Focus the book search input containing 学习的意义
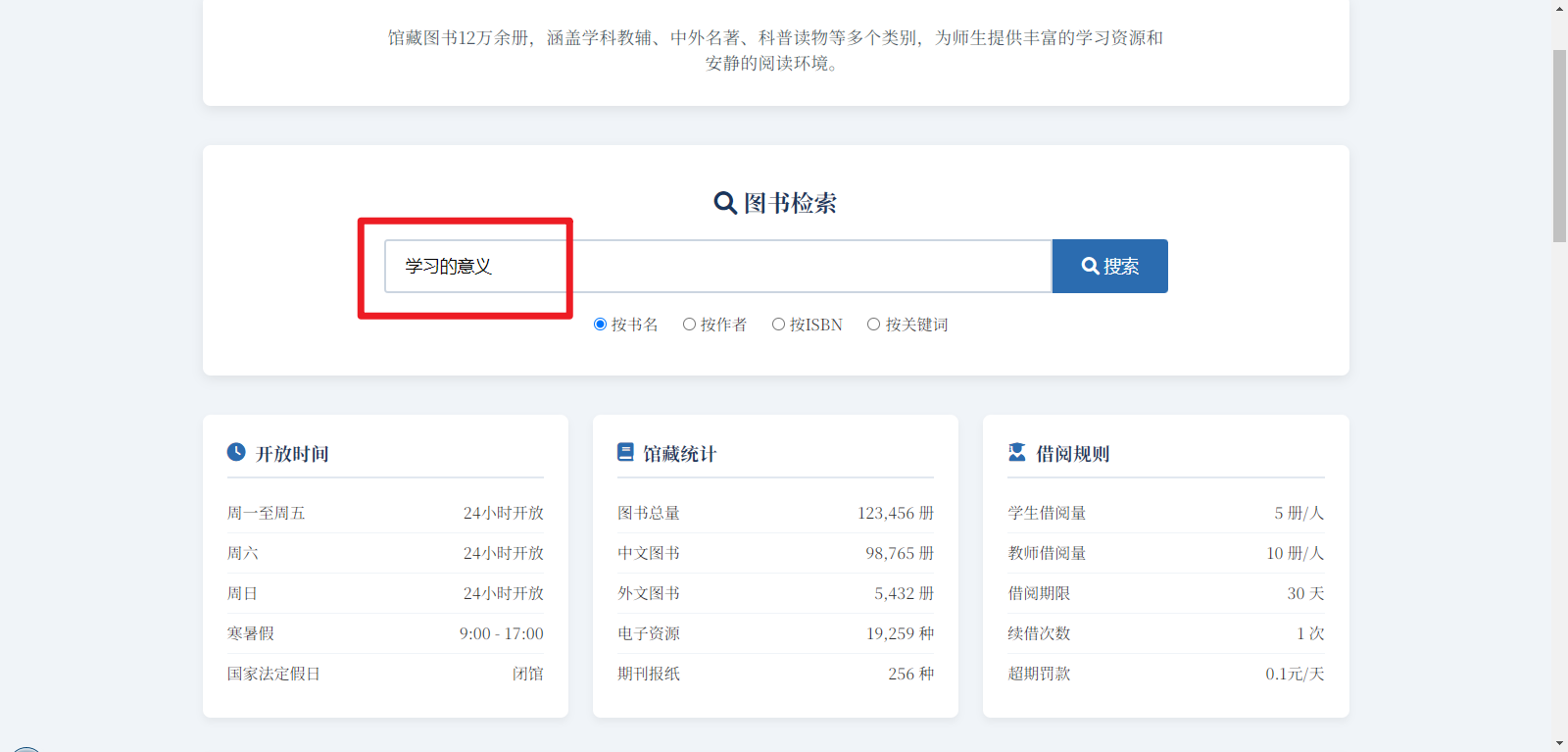This screenshot has width=1568, height=752. [x=717, y=266]
